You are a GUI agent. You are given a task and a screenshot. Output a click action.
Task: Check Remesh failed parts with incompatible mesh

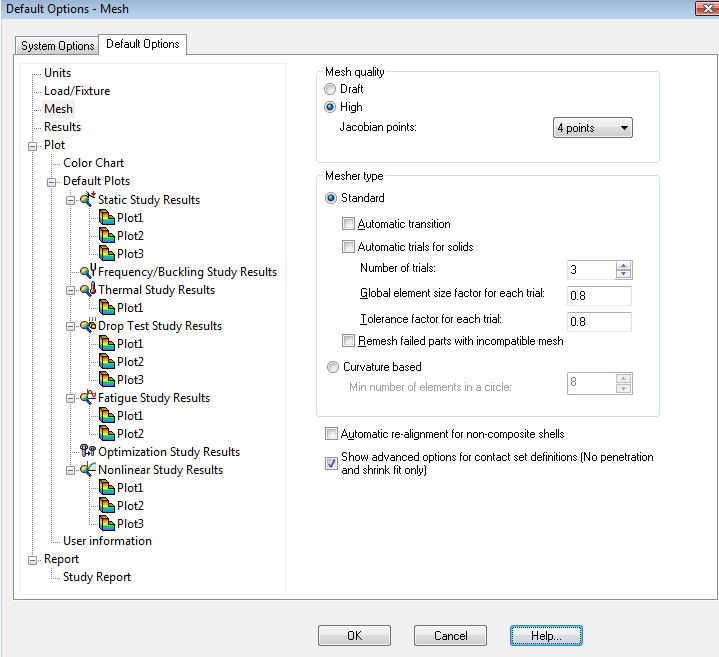click(x=348, y=341)
